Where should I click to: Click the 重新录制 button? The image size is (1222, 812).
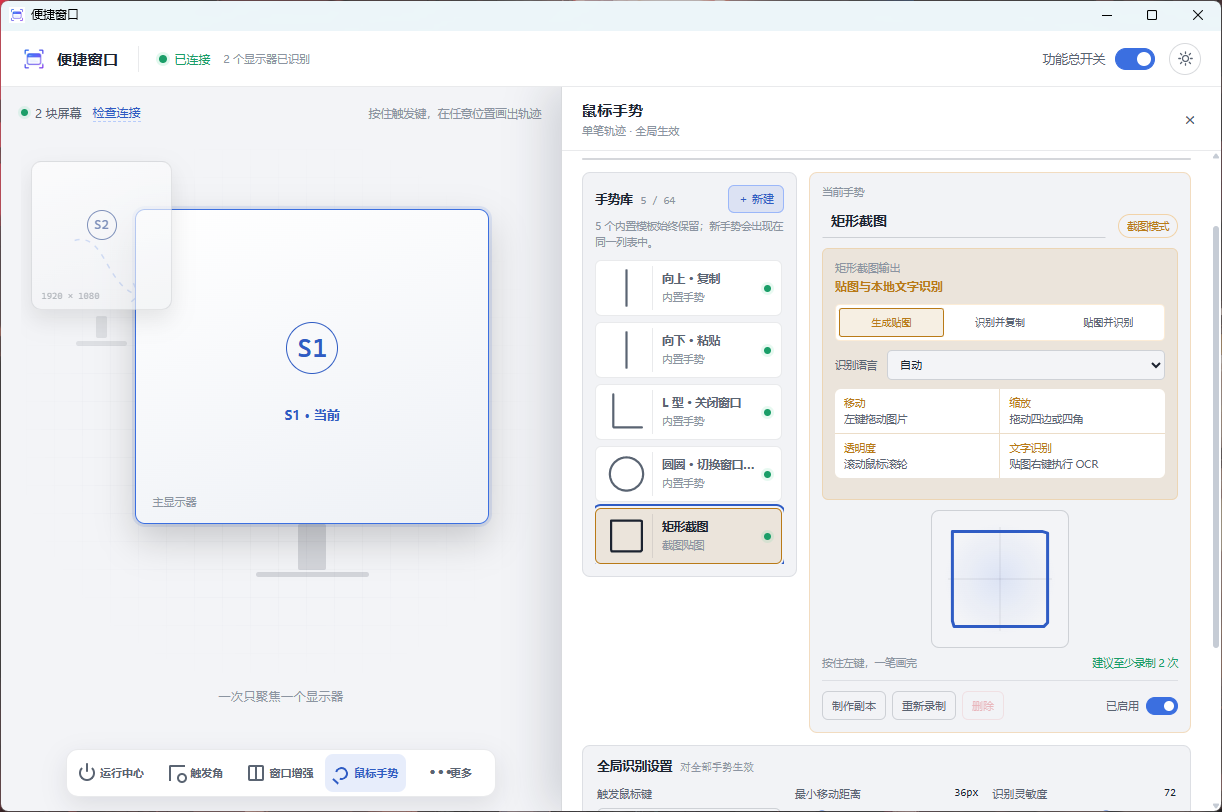pyautogui.click(x=924, y=705)
